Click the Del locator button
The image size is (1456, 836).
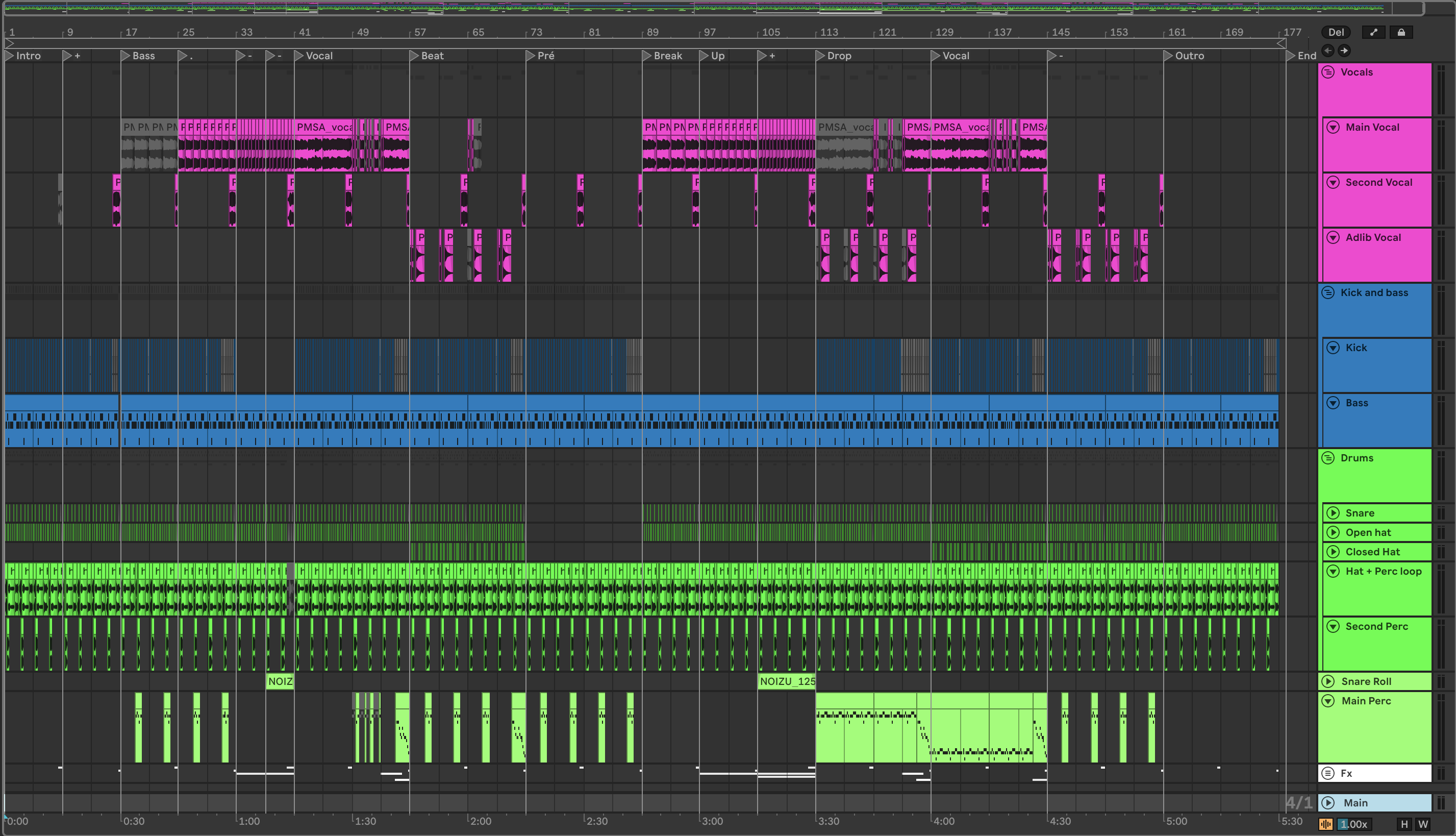click(1336, 32)
